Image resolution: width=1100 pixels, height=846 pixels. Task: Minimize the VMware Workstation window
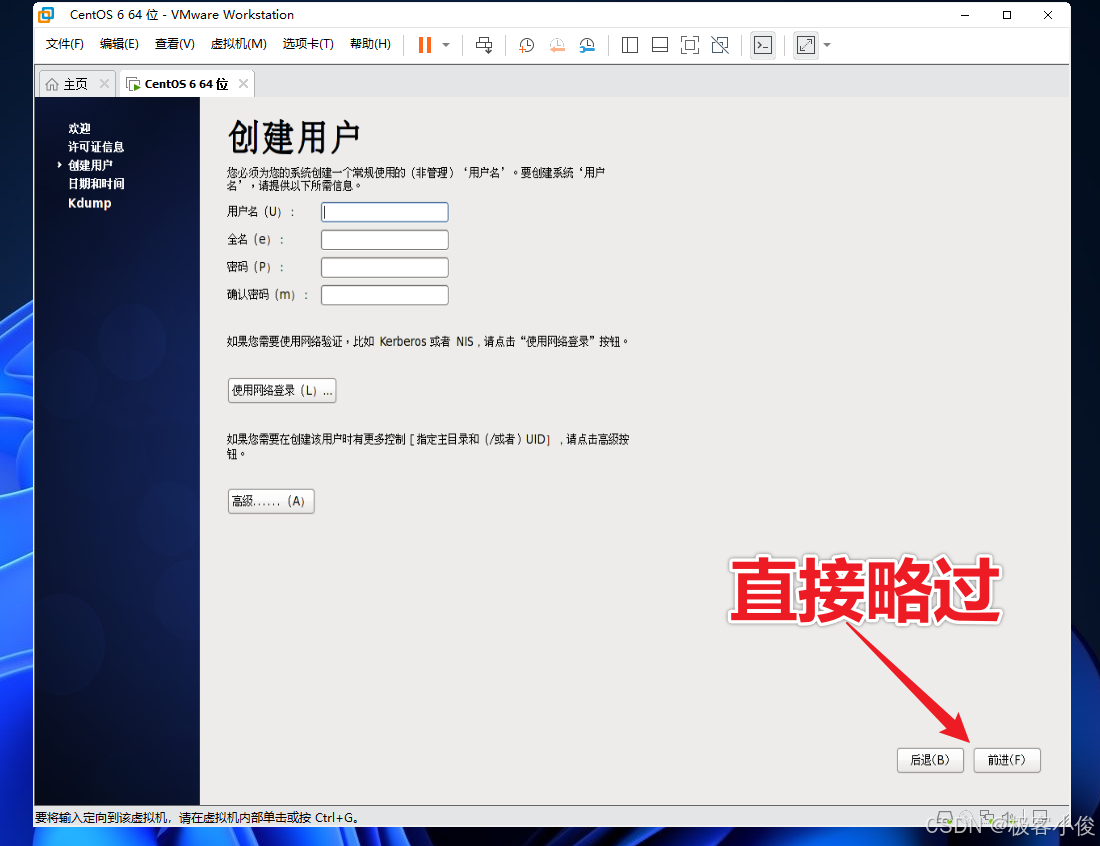click(965, 15)
